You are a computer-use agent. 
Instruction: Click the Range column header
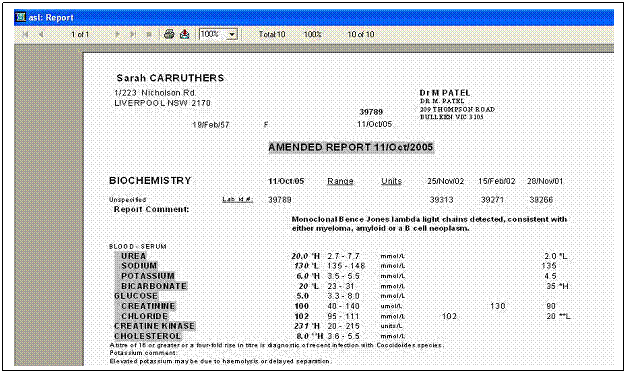coord(340,181)
